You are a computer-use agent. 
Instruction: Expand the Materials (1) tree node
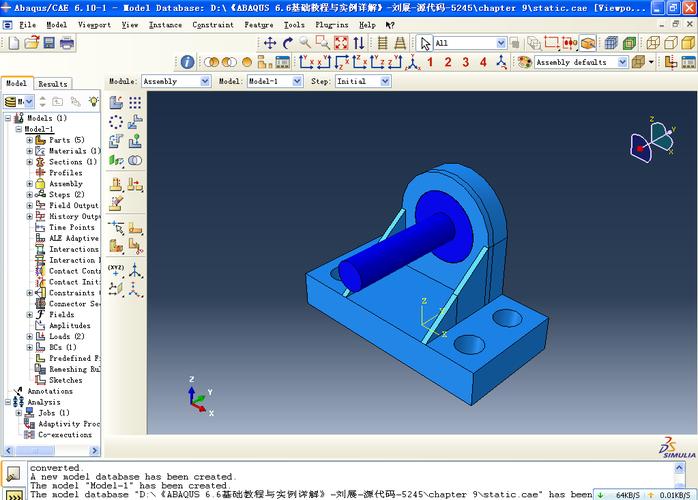click(x=29, y=151)
